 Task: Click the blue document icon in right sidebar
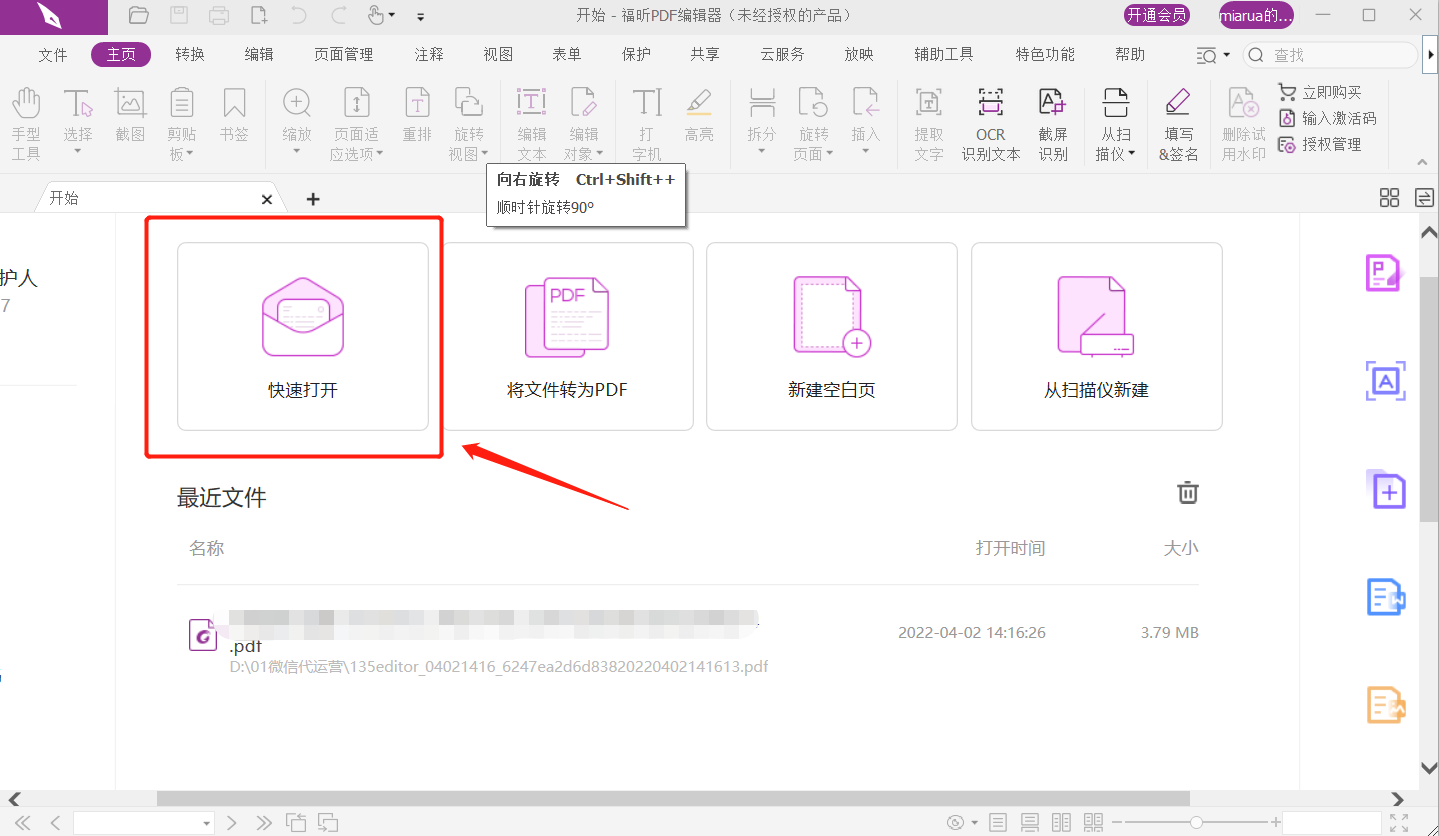click(x=1386, y=597)
